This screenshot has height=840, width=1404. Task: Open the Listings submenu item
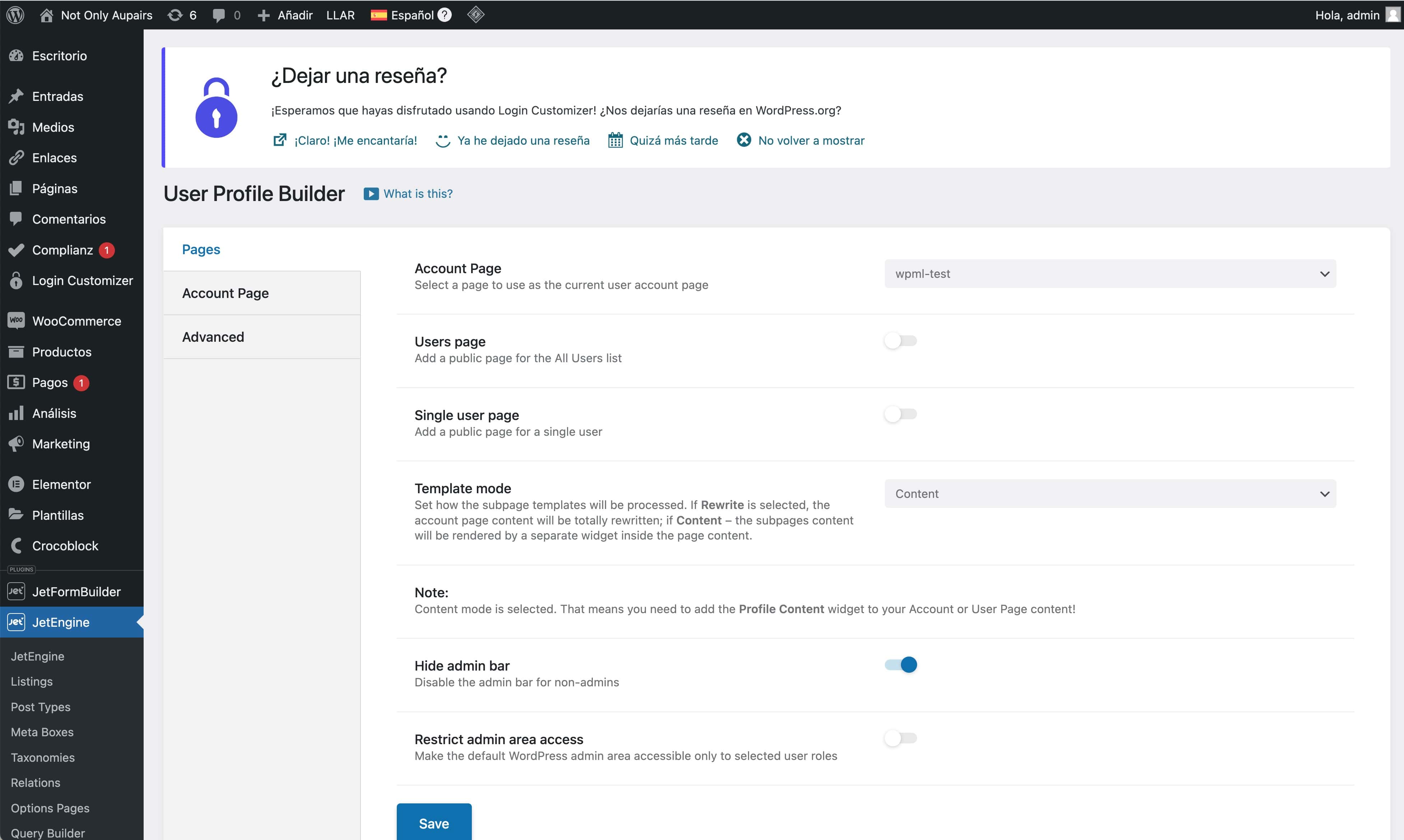32,681
